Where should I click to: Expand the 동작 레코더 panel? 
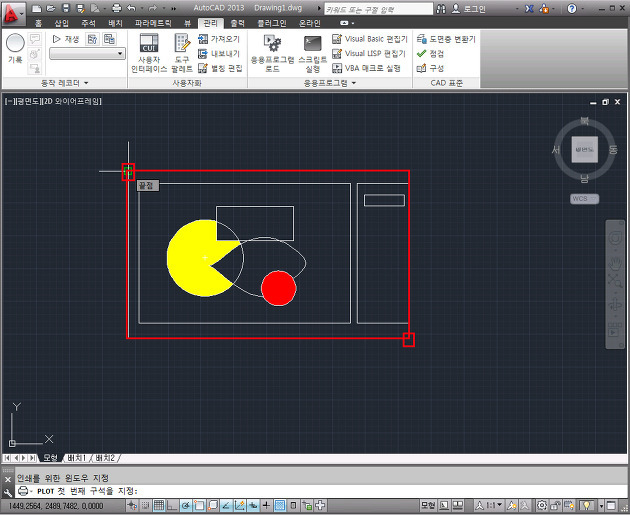tap(64, 83)
